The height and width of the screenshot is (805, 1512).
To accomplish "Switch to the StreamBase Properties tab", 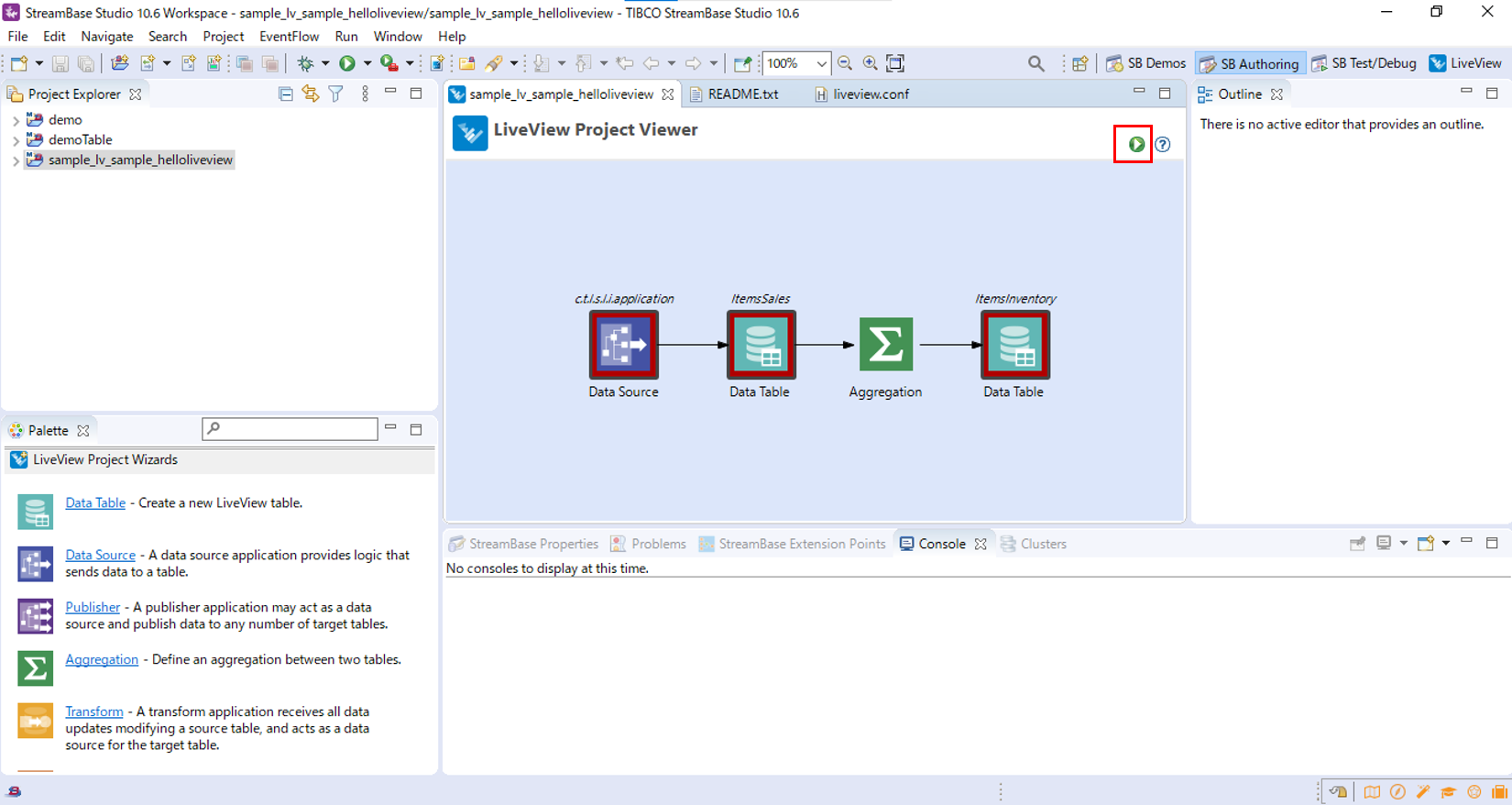I will [x=524, y=544].
